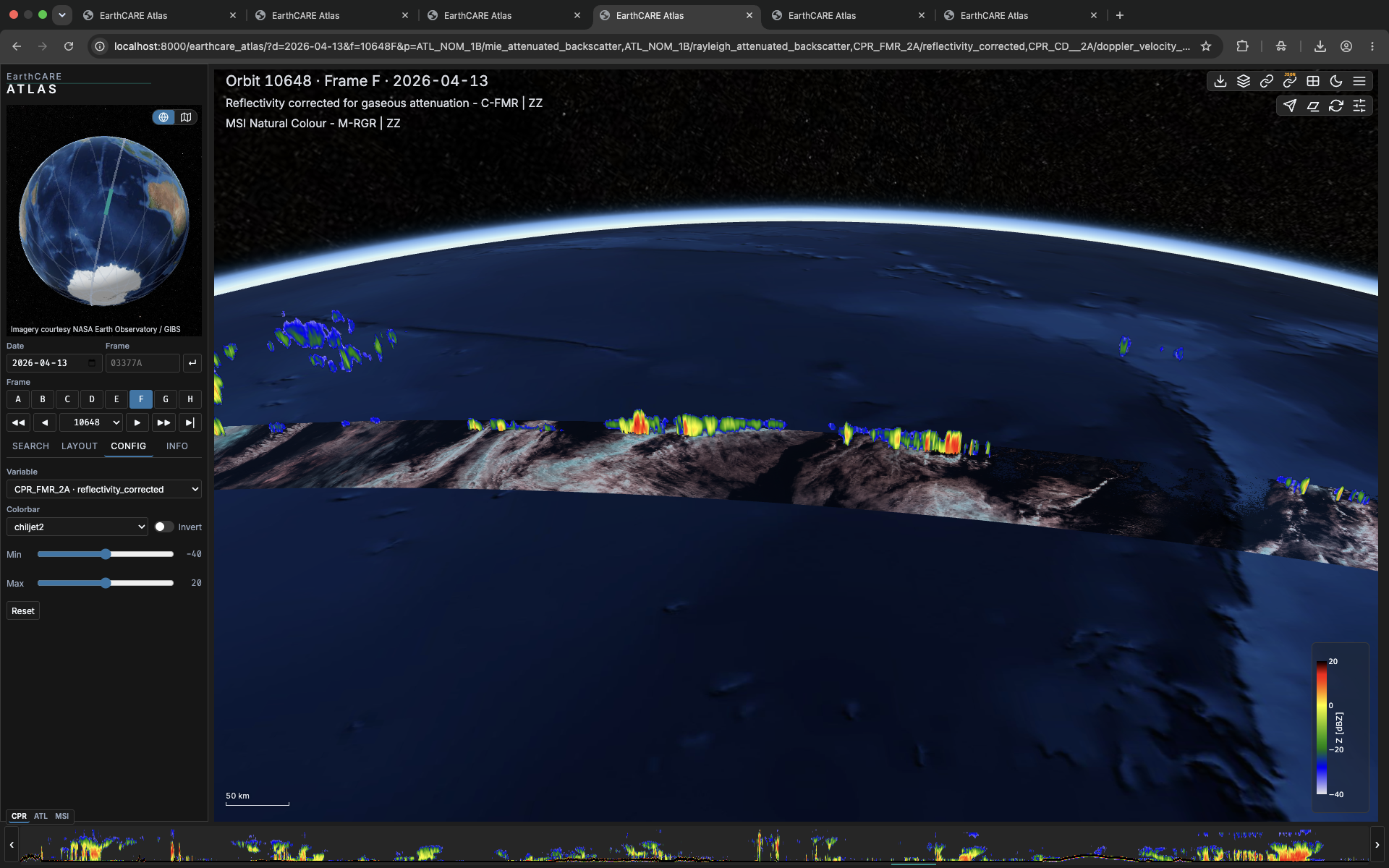
Task: Click the circular arrows refresh icon
Action: pos(1336,106)
